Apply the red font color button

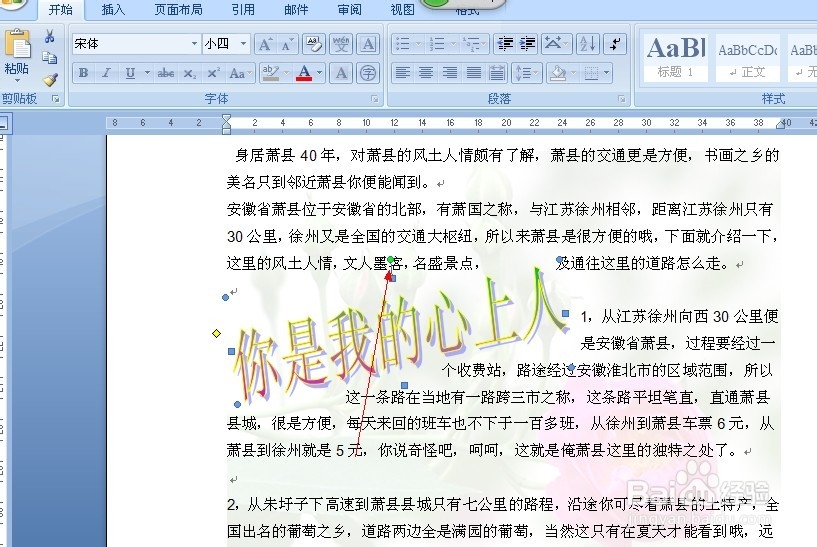pyautogui.click(x=304, y=73)
